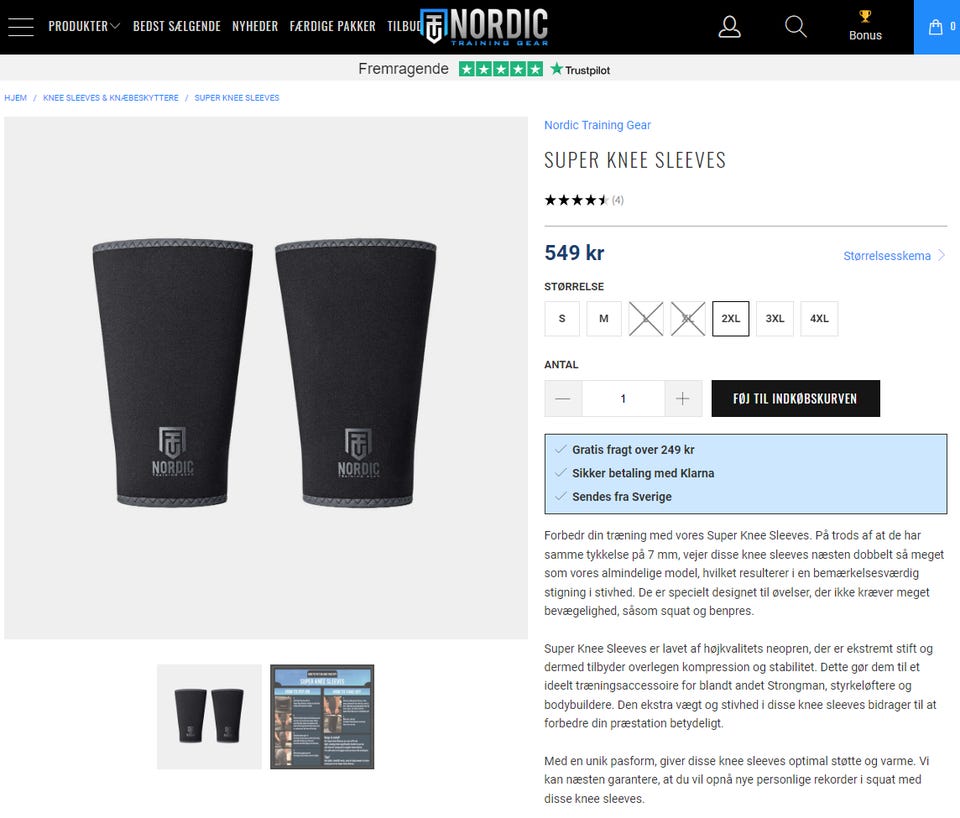The image size is (960, 818).
Task: Open the Nordic Training Gear brand link
Action: 597,125
